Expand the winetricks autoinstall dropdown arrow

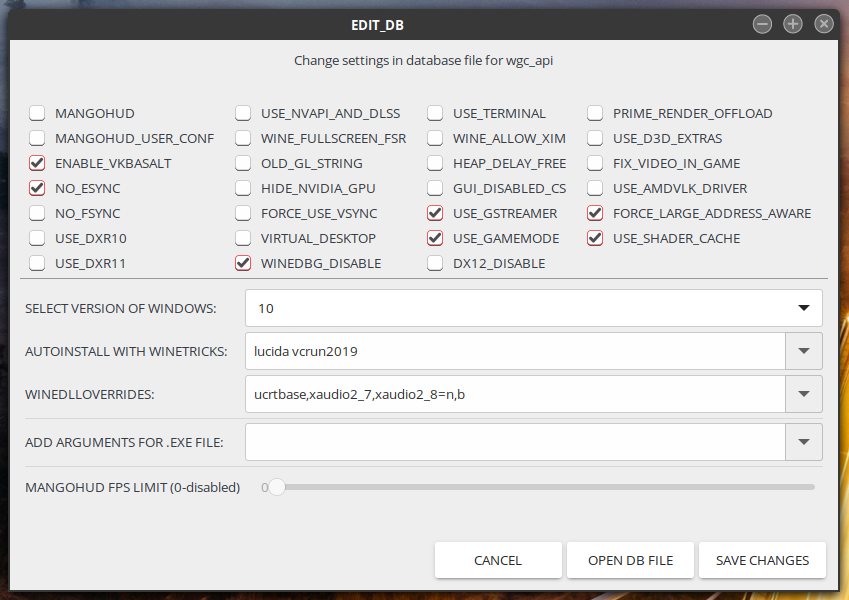pyautogui.click(x=804, y=352)
